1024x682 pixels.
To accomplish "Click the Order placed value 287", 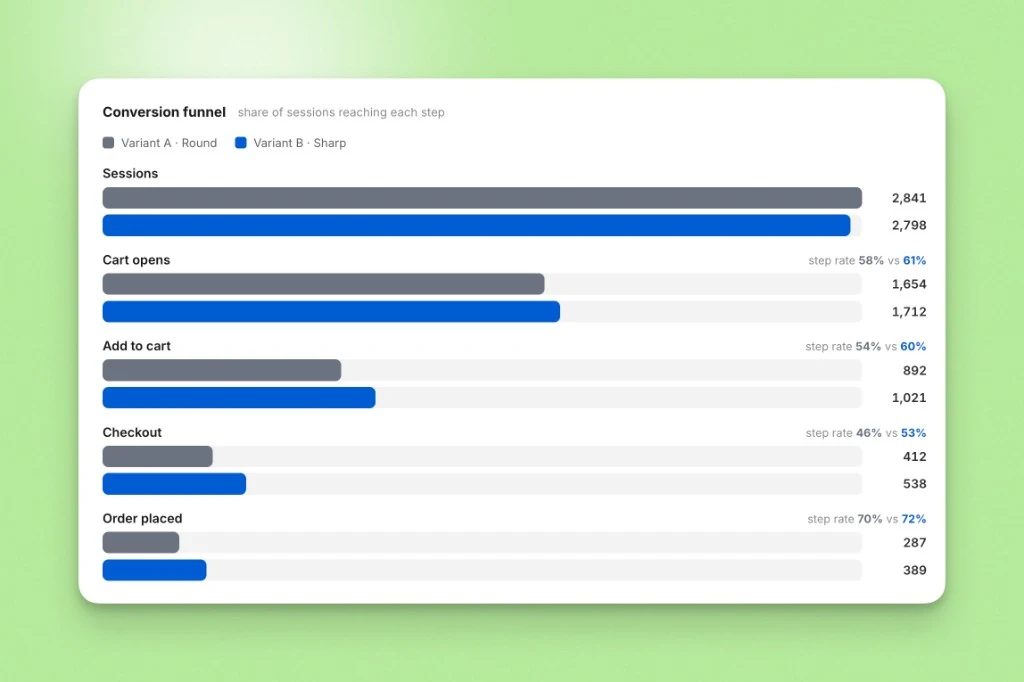I will [x=914, y=542].
